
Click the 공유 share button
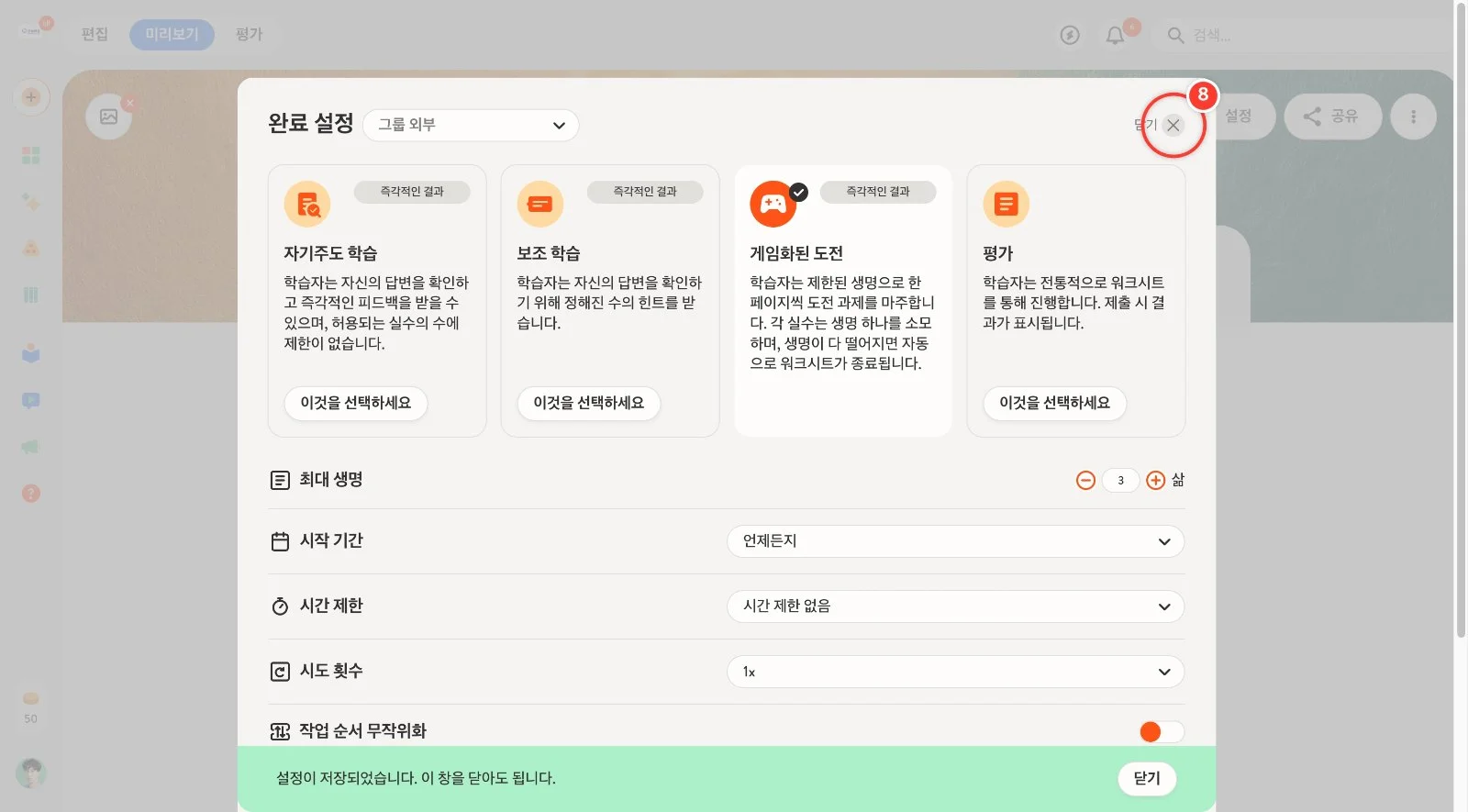point(1332,117)
